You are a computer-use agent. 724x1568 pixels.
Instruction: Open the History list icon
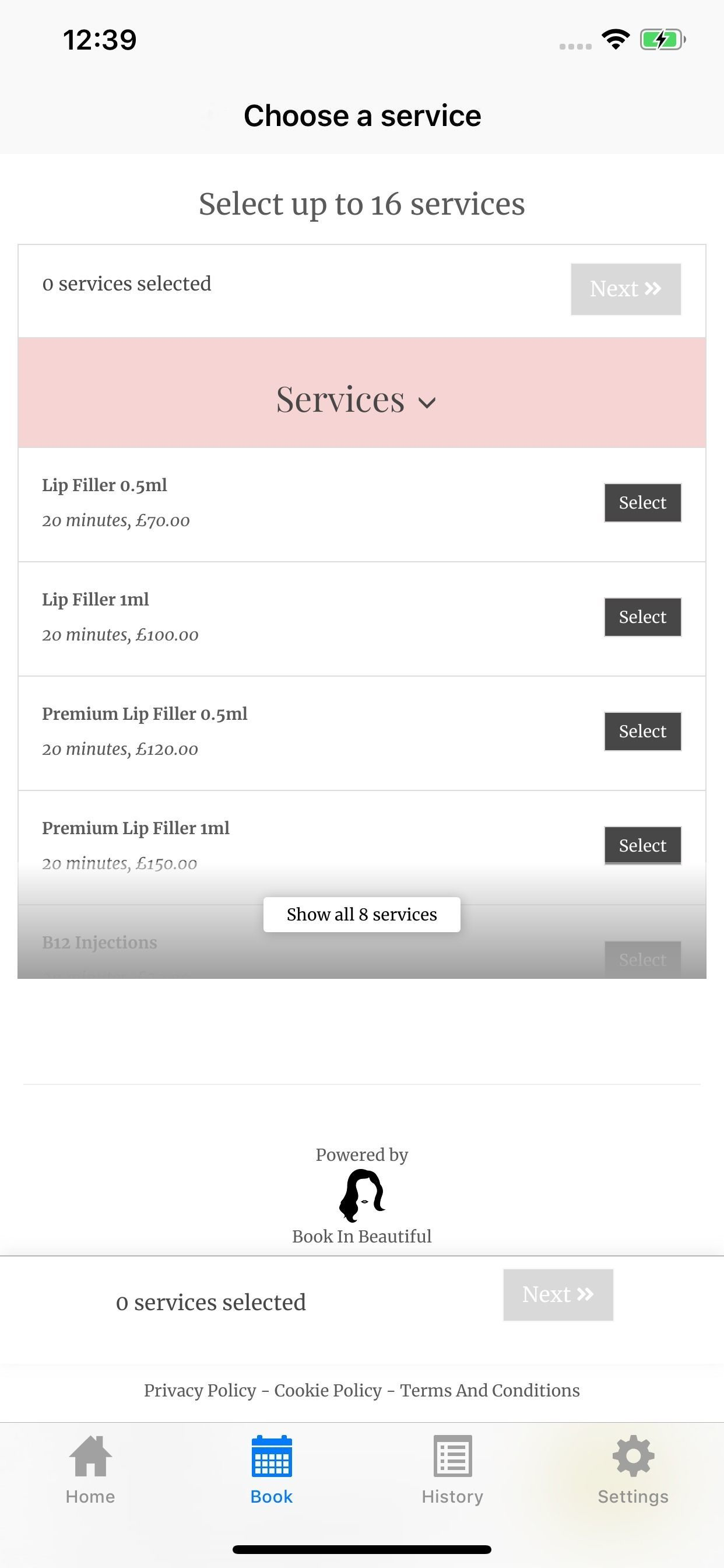pos(453,1455)
